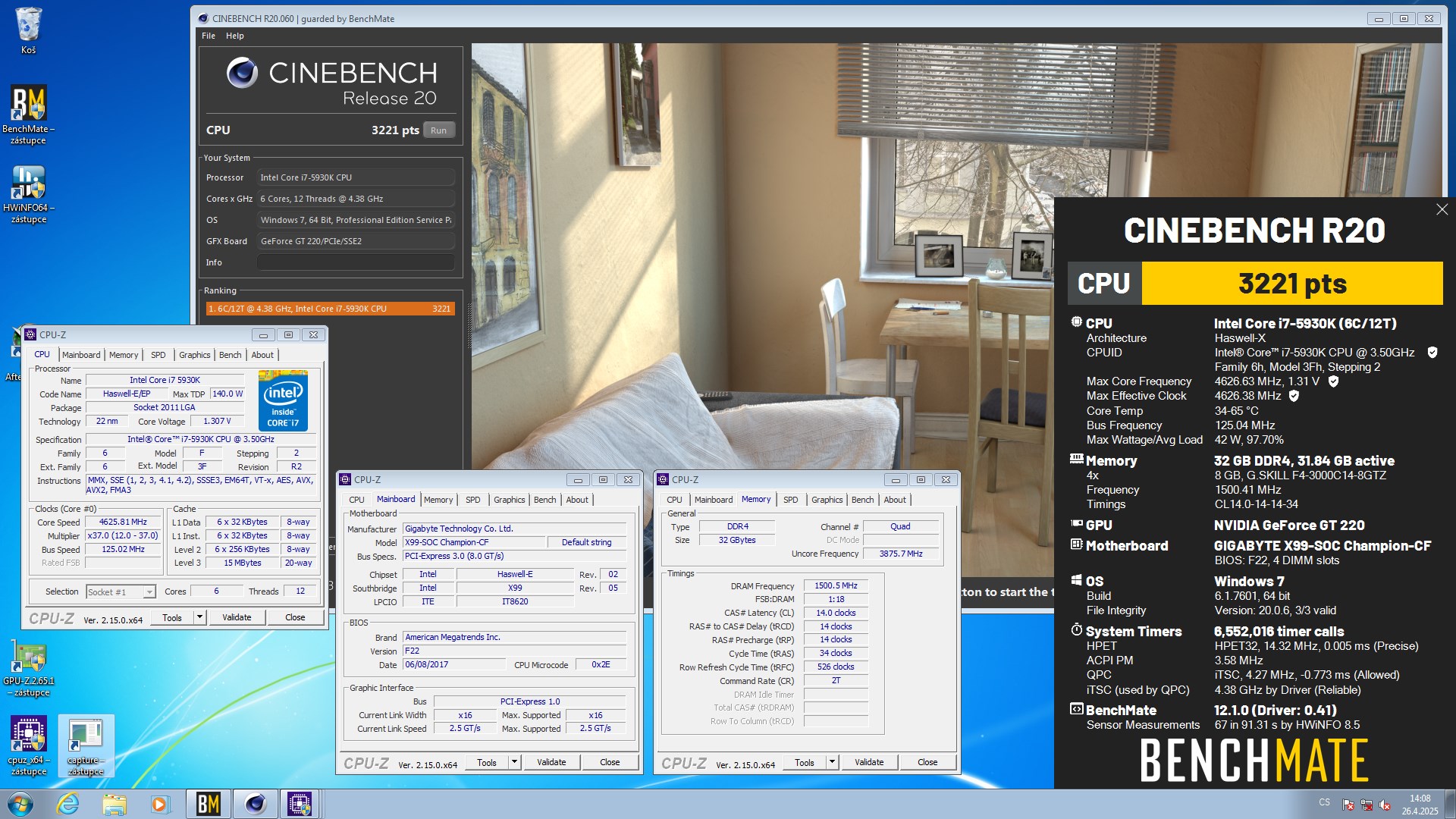Click the 3221 pts score in BenchMate panel

coord(1292,284)
